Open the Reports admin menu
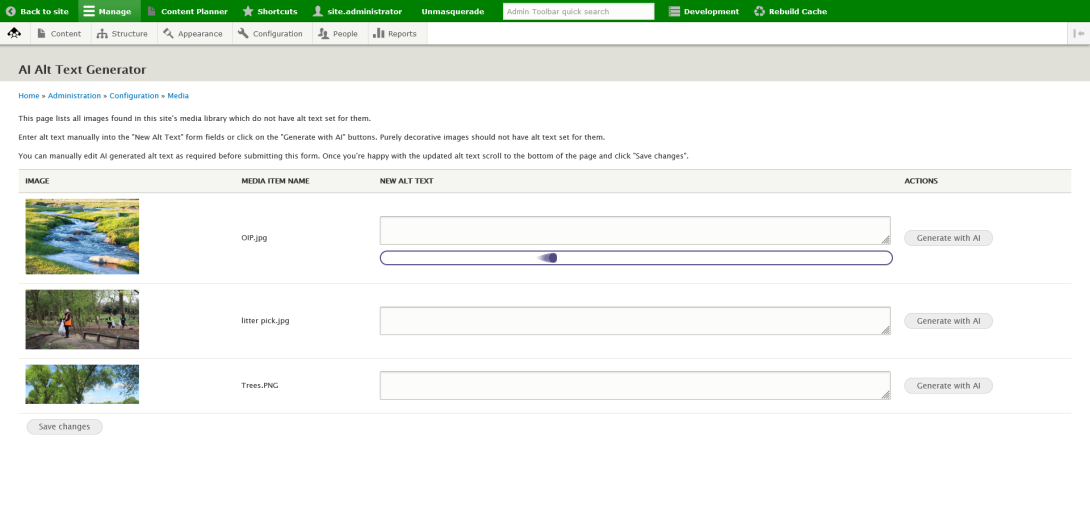 395,33
